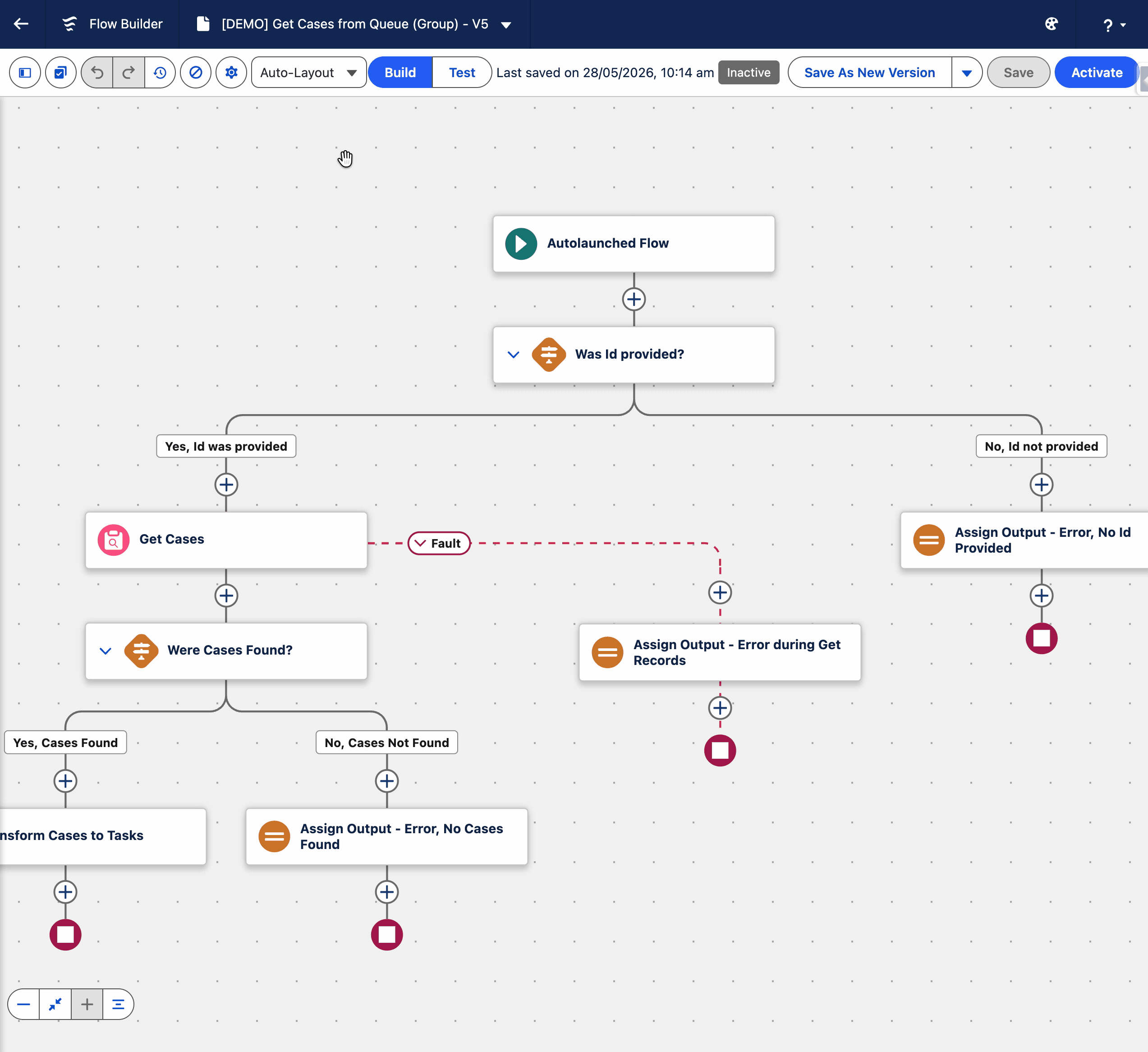Add element below Error, No Id Provided
This screenshot has width=1148, height=1052.
coord(1041,595)
